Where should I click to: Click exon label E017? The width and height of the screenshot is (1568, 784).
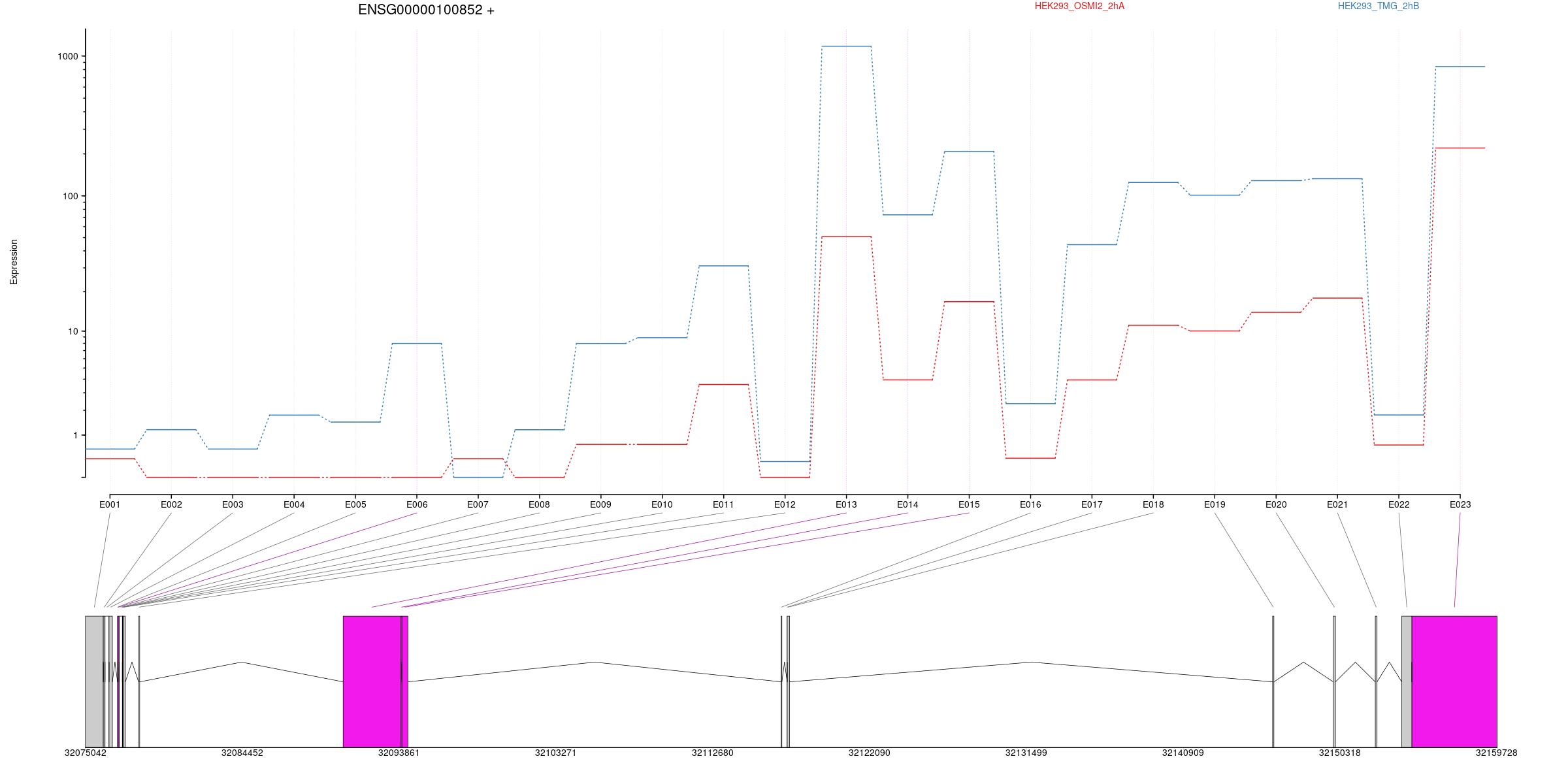(1092, 504)
